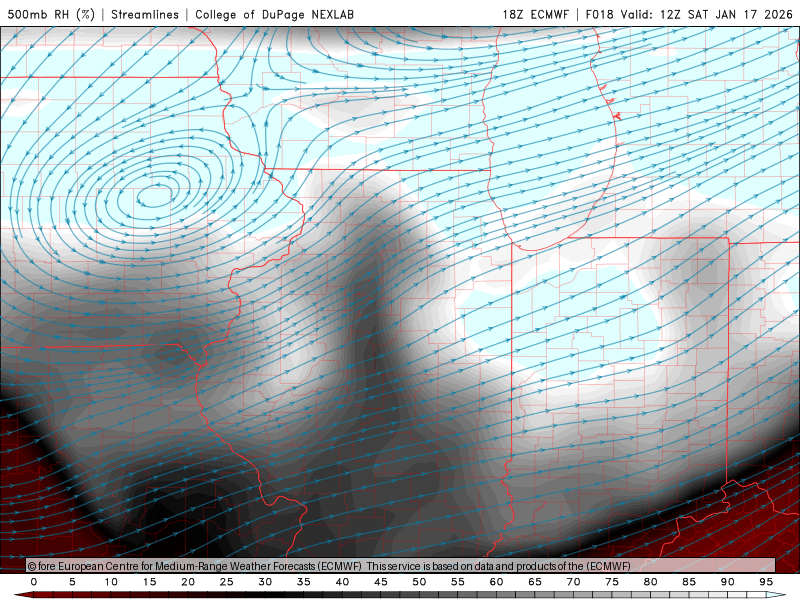800x600 pixels.
Task: Click the "50" value on the color scale
Action: pyautogui.click(x=419, y=582)
